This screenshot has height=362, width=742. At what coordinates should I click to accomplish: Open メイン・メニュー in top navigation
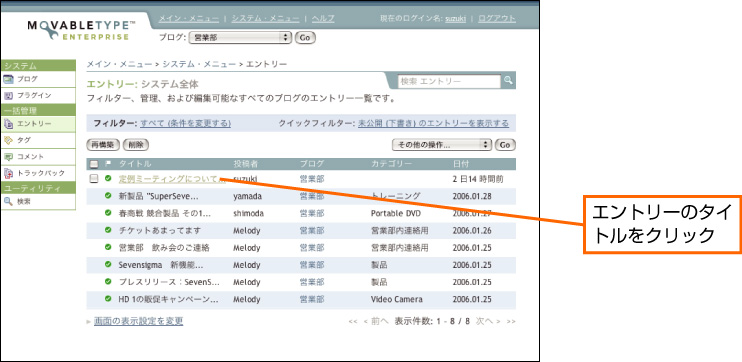[x=188, y=18]
